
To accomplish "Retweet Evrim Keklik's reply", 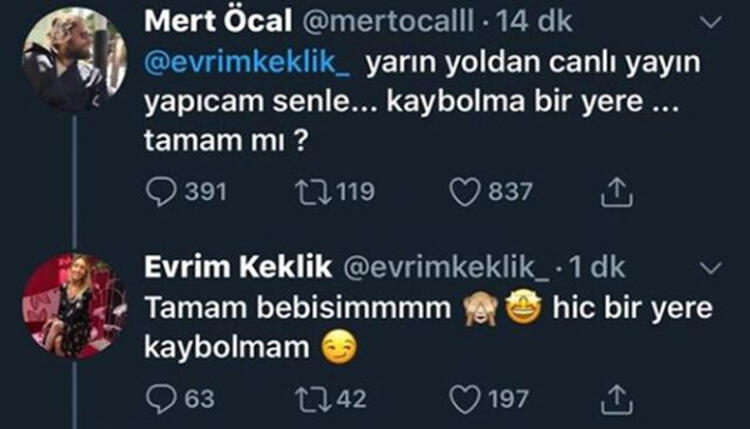I will click(311, 399).
